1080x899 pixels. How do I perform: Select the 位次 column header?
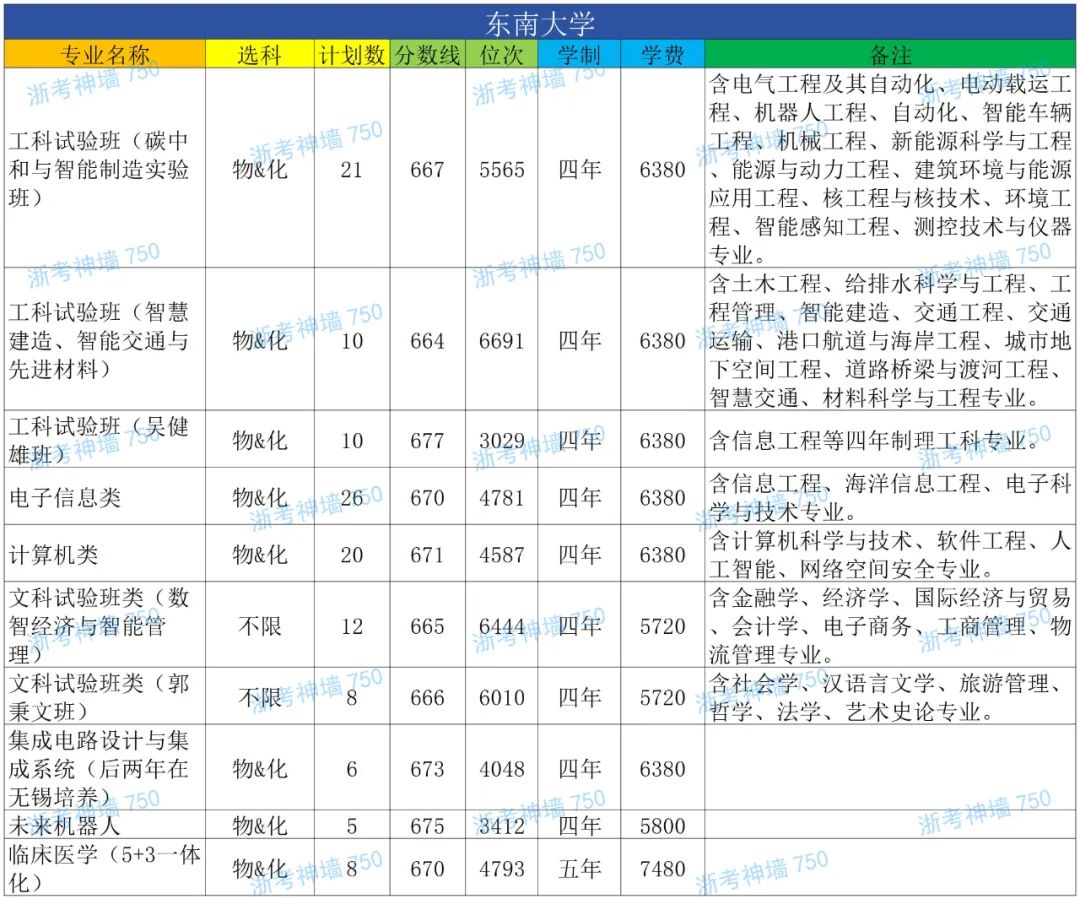(x=501, y=54)
